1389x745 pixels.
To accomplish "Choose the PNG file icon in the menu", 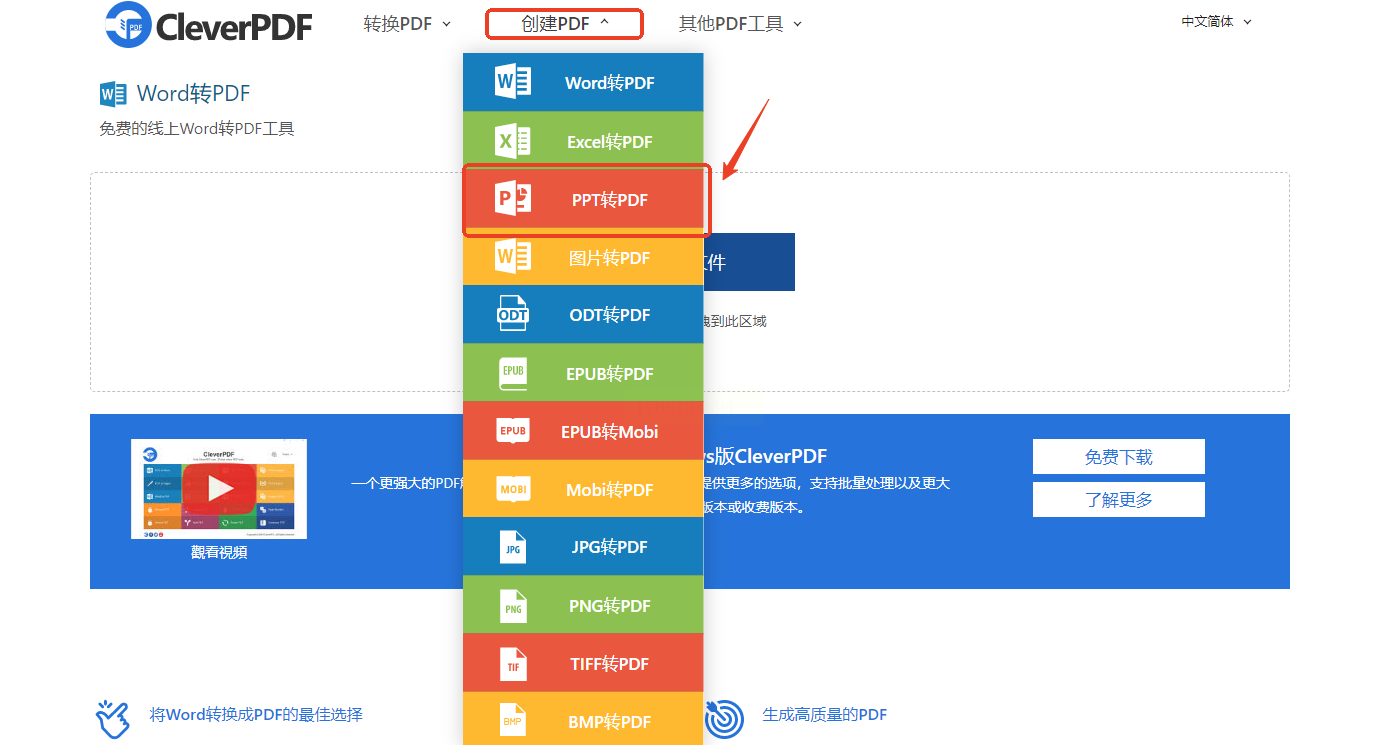I will pos(513,605).
